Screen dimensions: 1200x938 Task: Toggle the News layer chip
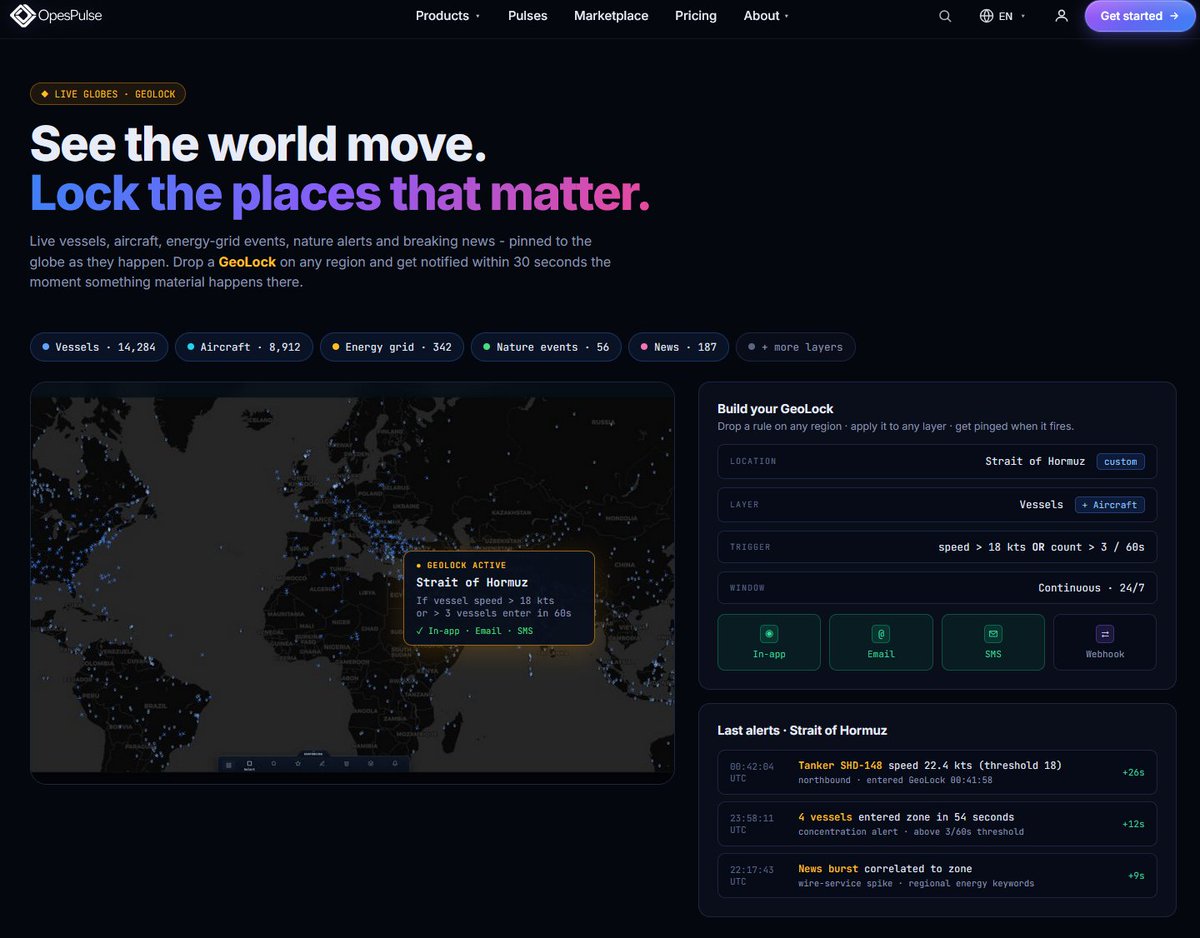(x=679, y=347)
